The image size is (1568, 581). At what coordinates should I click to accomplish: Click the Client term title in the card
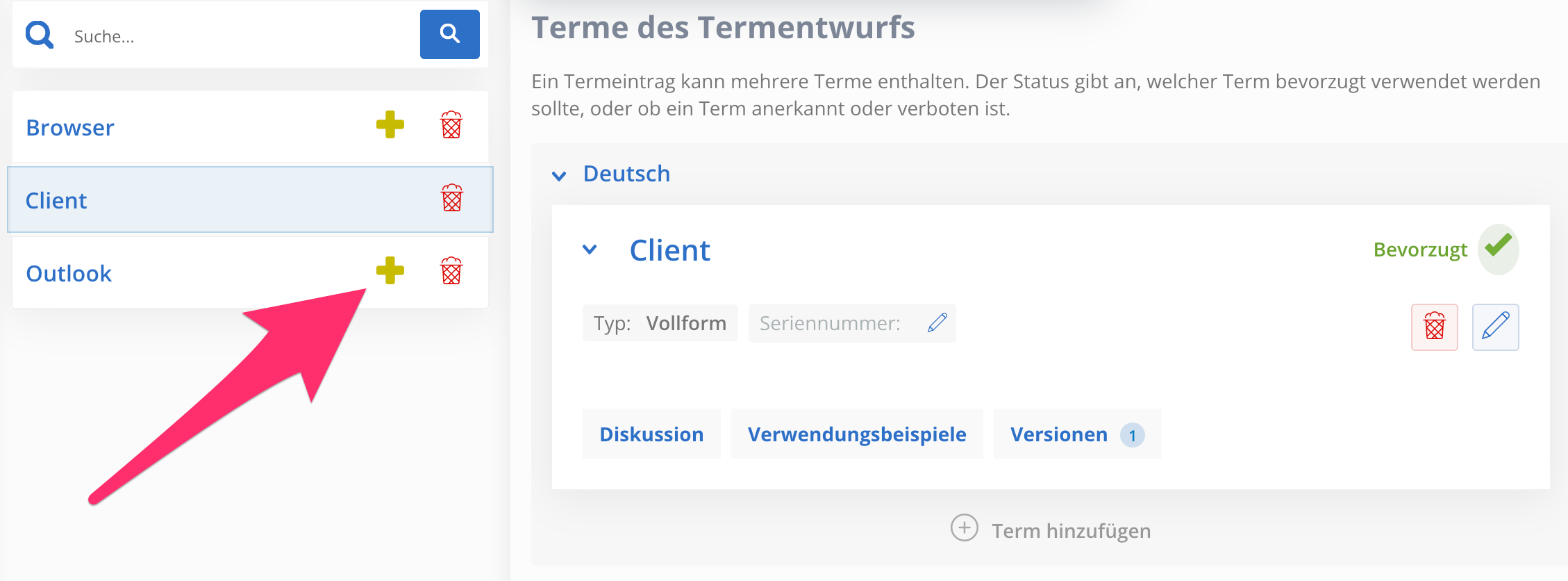click(669, 250)
